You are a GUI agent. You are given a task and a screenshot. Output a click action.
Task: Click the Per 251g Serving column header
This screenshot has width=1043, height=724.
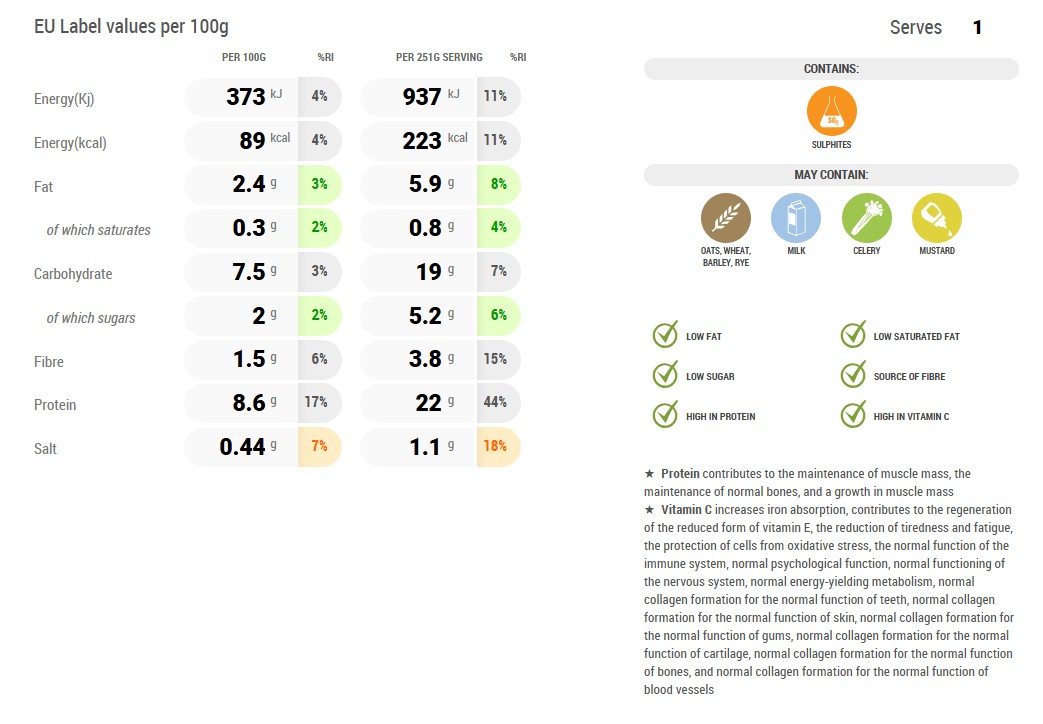point(439,58)
